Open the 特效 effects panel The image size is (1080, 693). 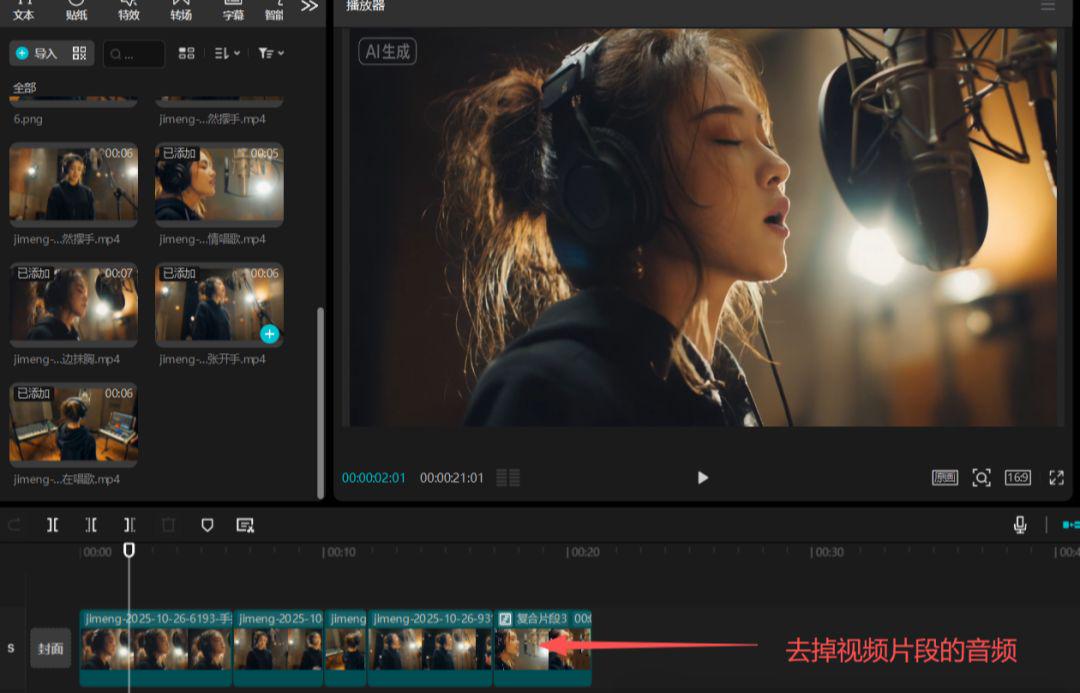[x=128, y=10]
